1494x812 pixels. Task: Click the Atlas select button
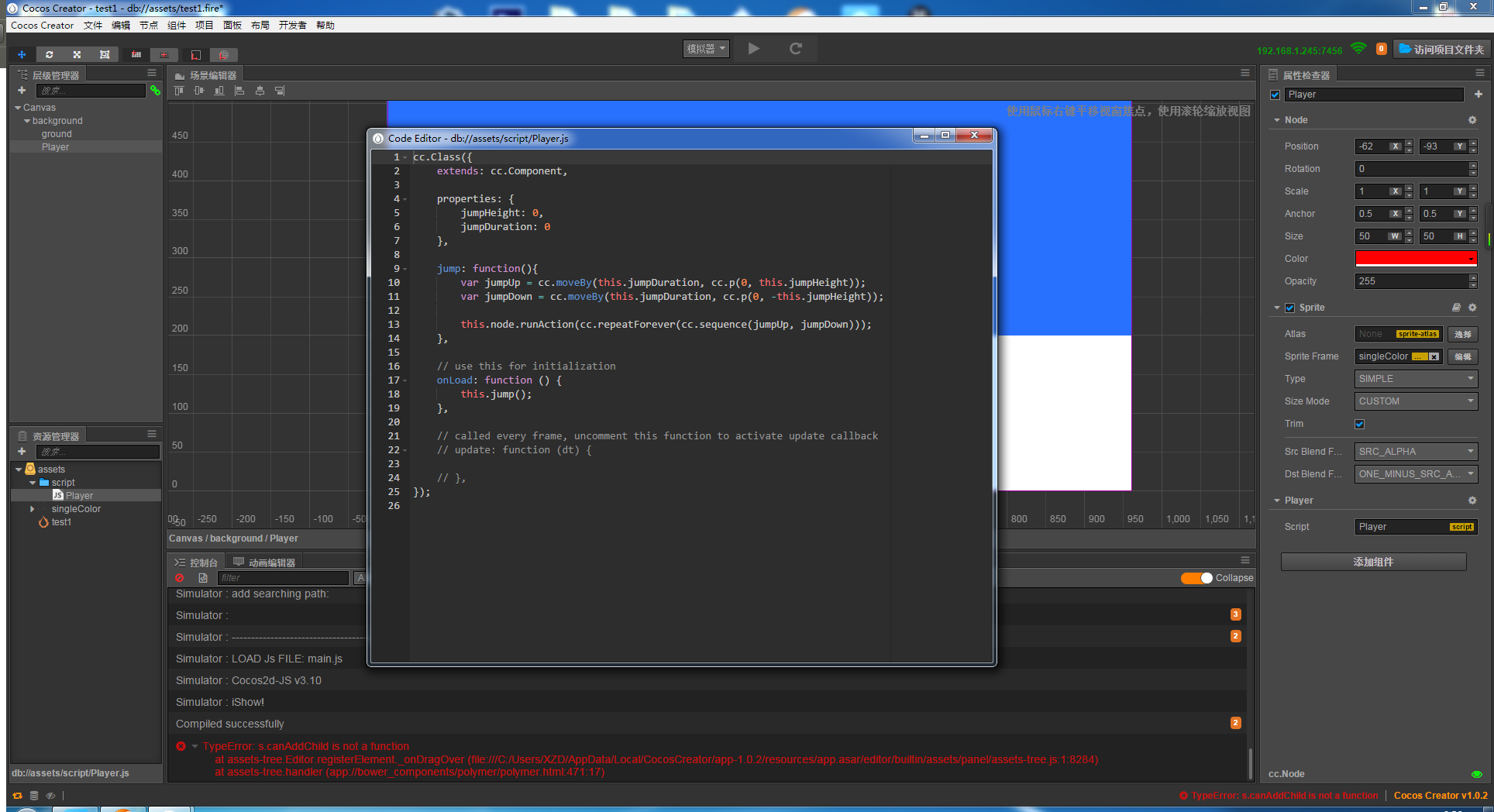(1462, 334)
